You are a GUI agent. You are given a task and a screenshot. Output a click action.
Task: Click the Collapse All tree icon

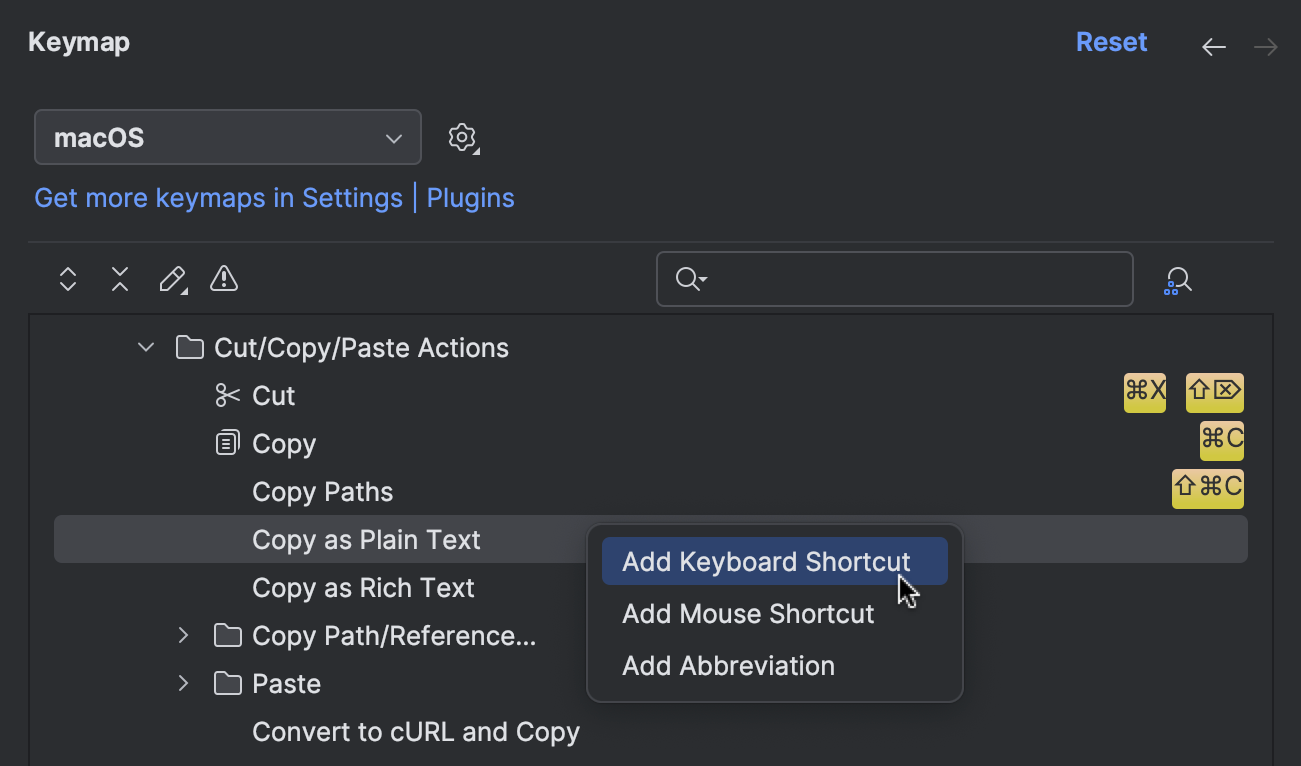pyautogui.click(x=119, y=279)
